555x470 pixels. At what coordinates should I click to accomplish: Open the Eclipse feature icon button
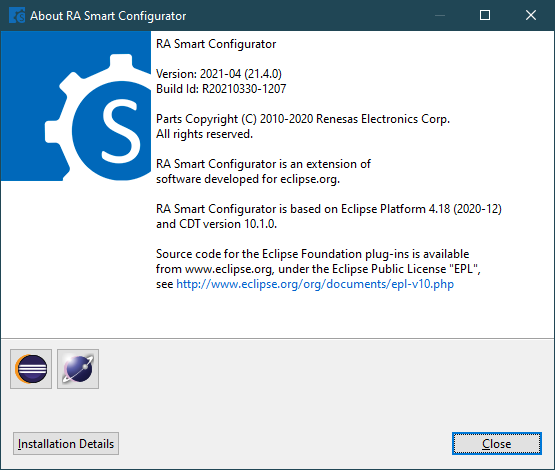(31, 369)
